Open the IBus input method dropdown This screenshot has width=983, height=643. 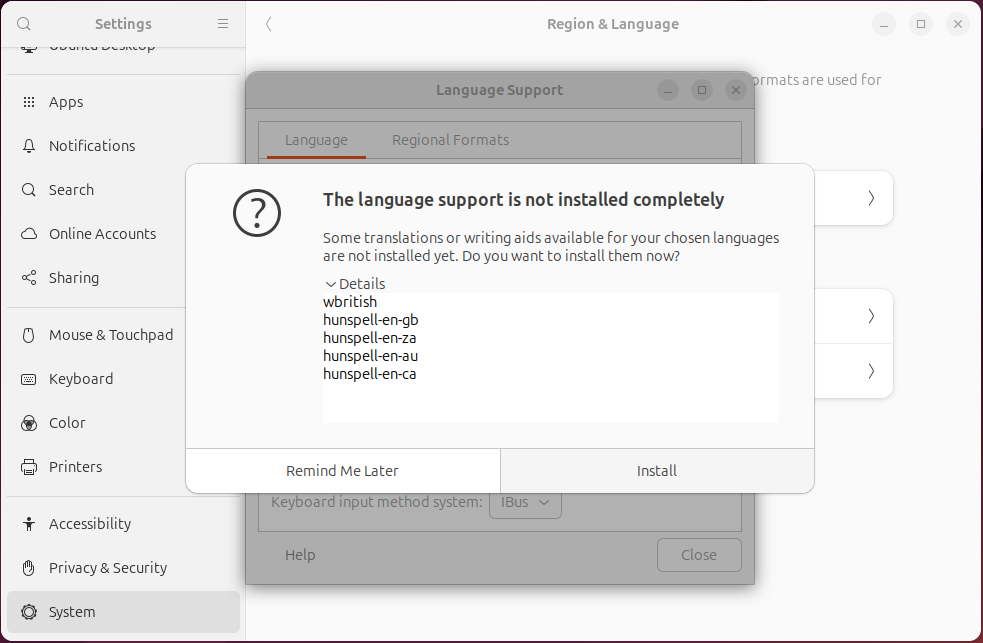pyautogui.click(x=525, y=503)
